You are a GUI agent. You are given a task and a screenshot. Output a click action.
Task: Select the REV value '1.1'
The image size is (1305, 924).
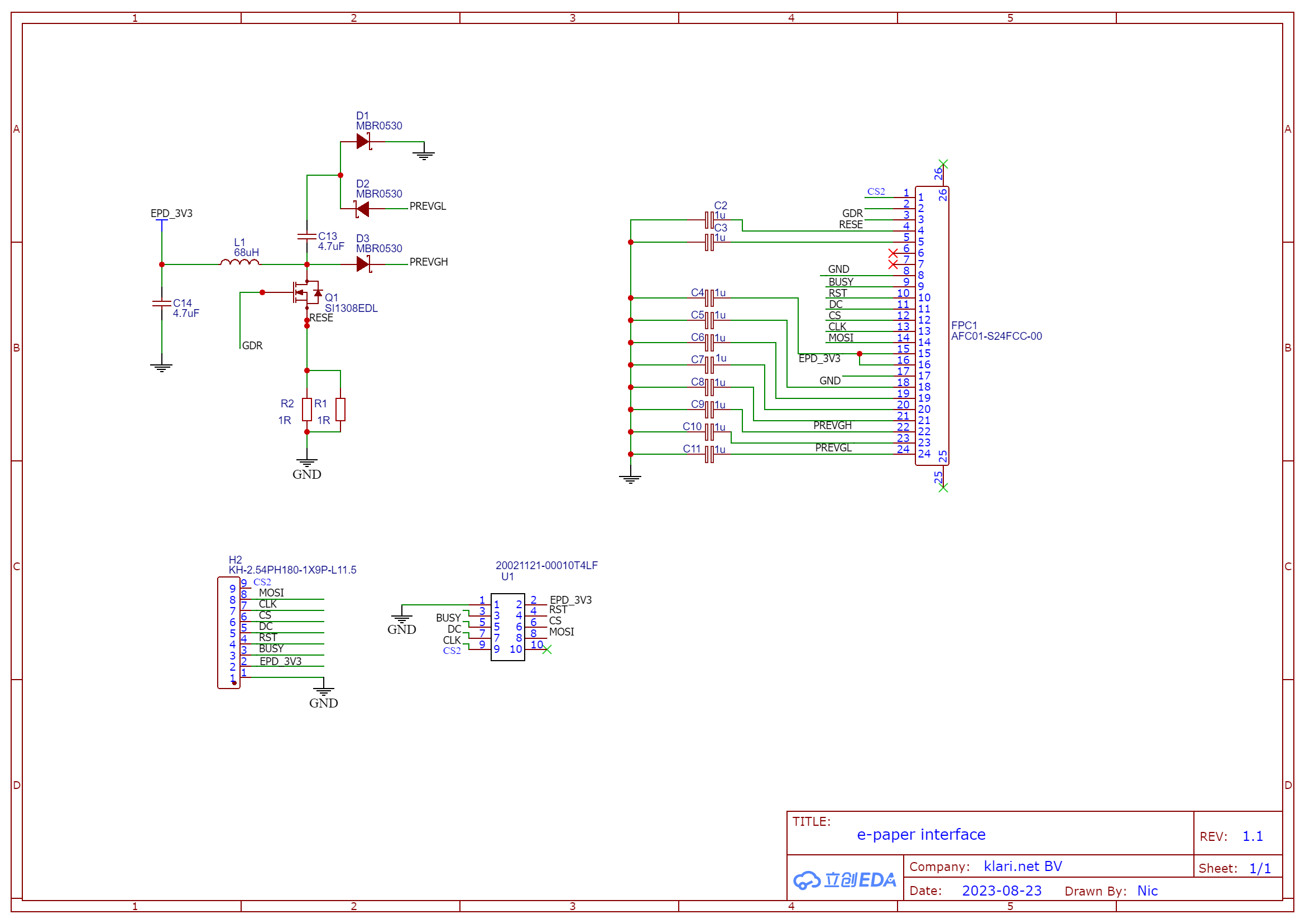click(1253, 836)
